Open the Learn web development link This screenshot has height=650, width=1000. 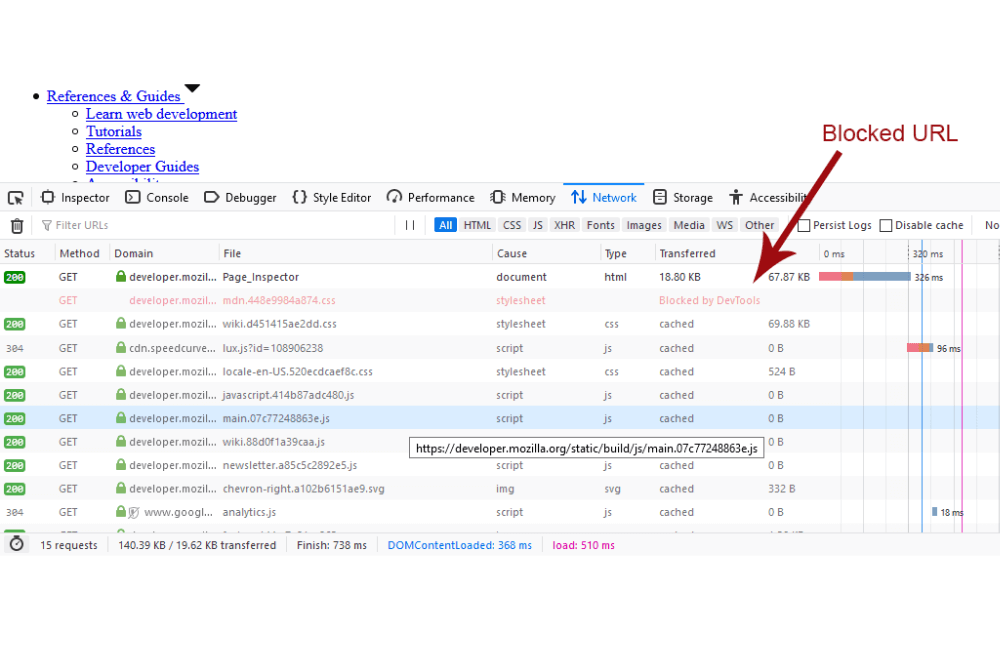[161, 114]
